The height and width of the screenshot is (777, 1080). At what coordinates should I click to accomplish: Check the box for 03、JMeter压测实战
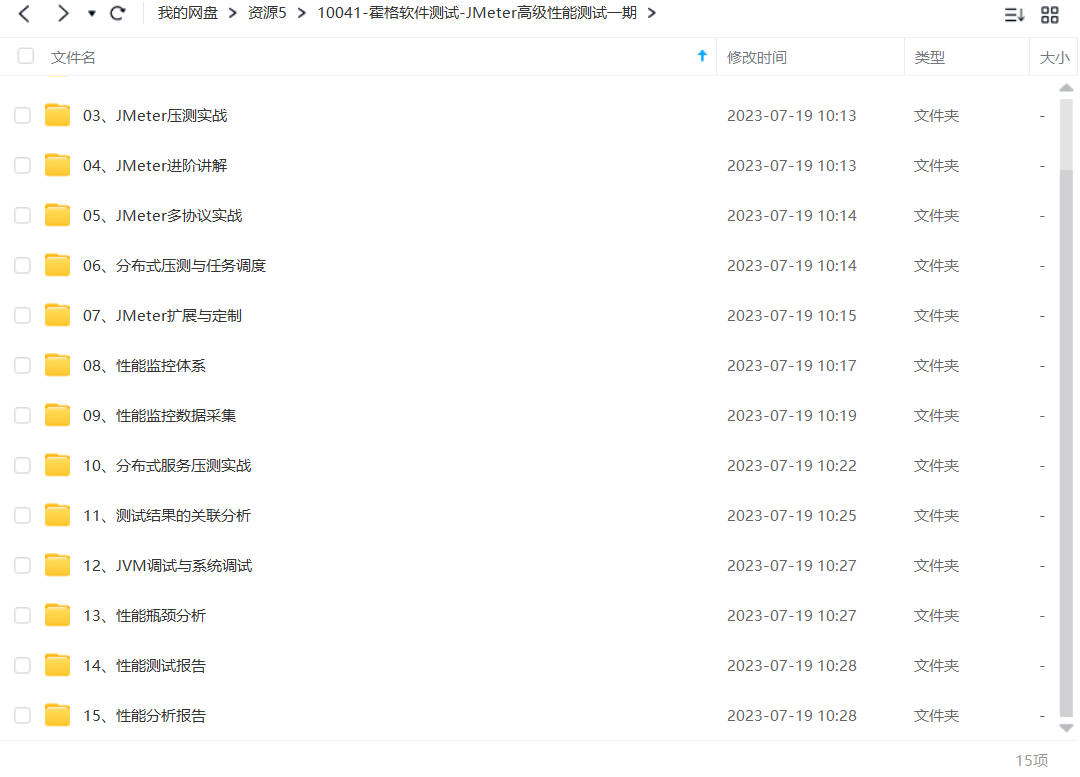[x=23, y=115]
